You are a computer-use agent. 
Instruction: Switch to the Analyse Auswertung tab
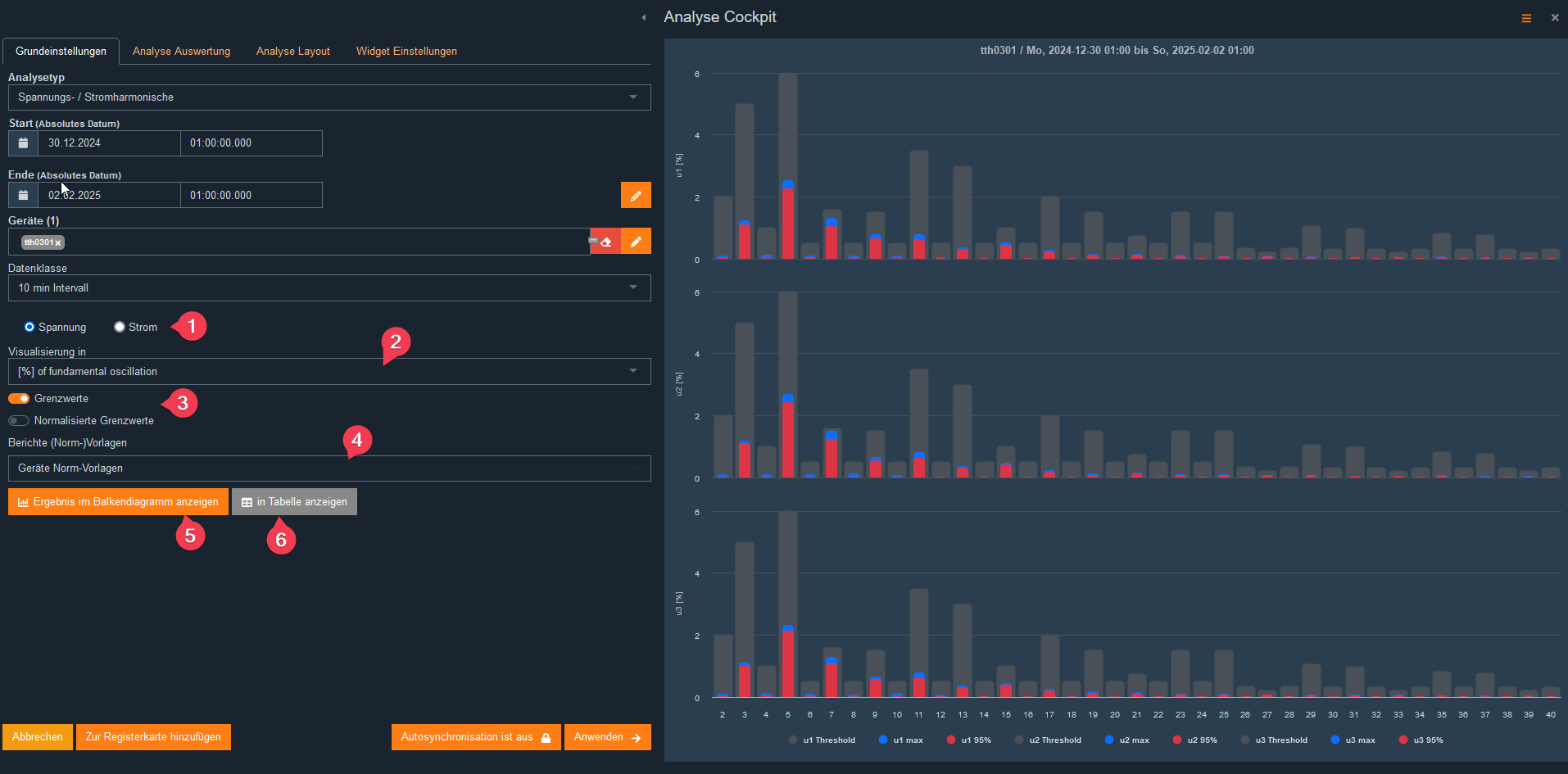coord(181,51)
